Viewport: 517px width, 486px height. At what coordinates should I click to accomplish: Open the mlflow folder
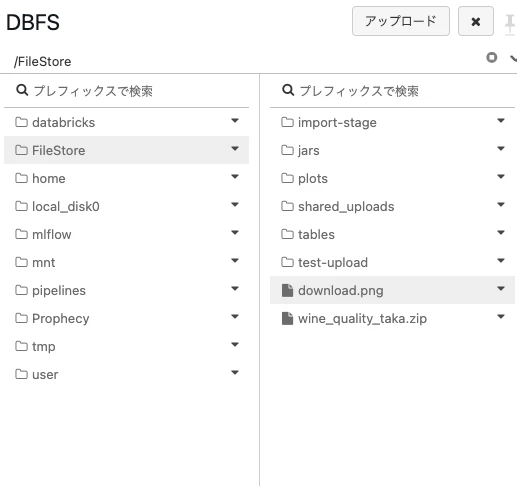(126, 234)
